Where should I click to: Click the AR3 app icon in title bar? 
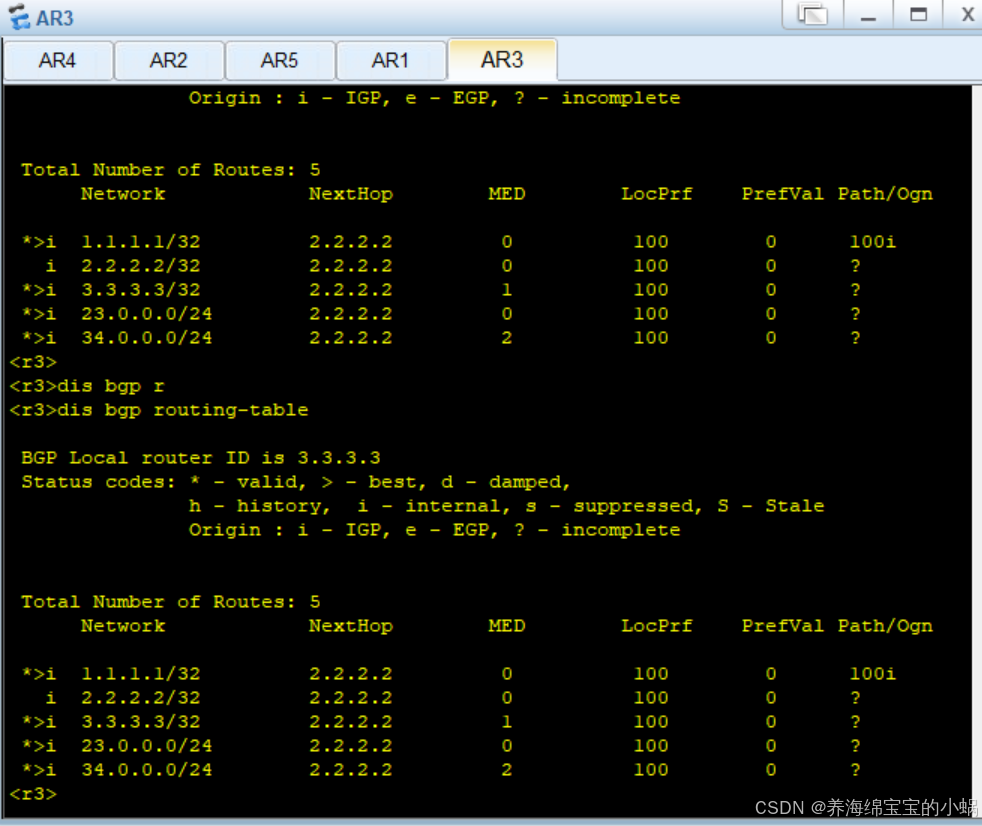(19, 17)
